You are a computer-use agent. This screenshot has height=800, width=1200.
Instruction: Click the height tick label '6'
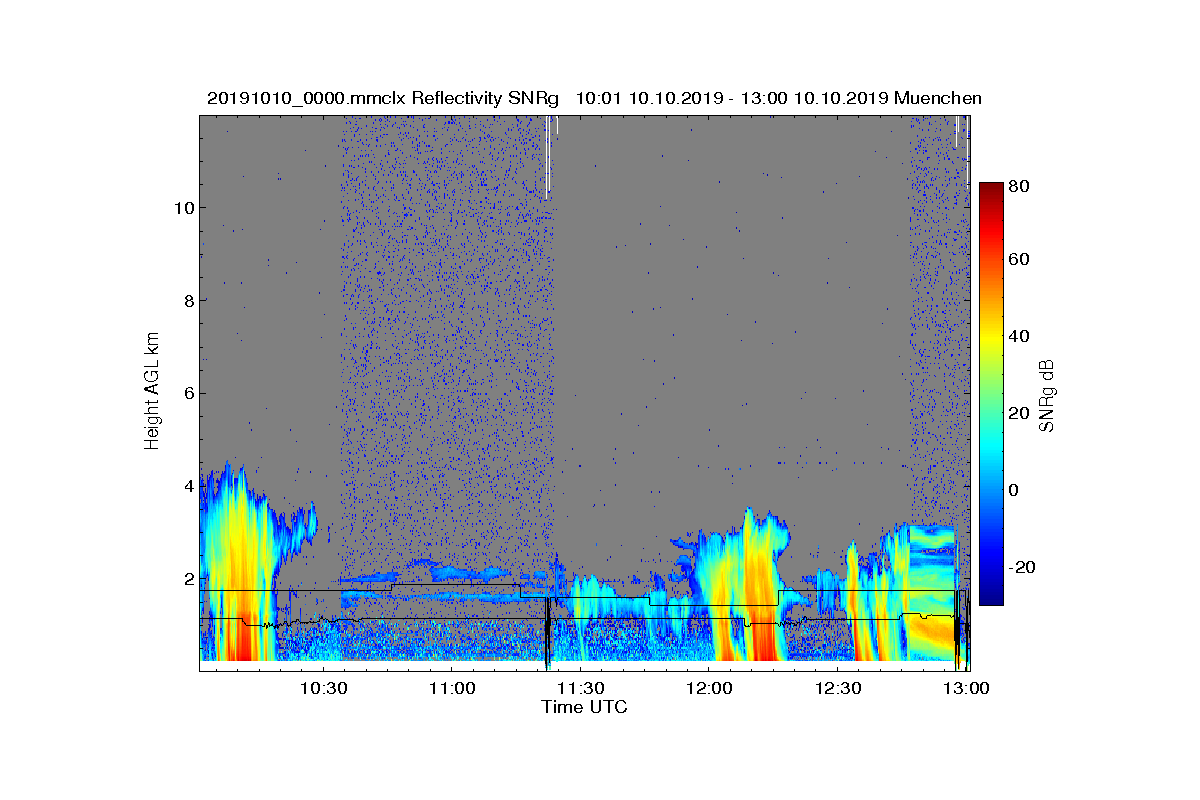point(188,393)
